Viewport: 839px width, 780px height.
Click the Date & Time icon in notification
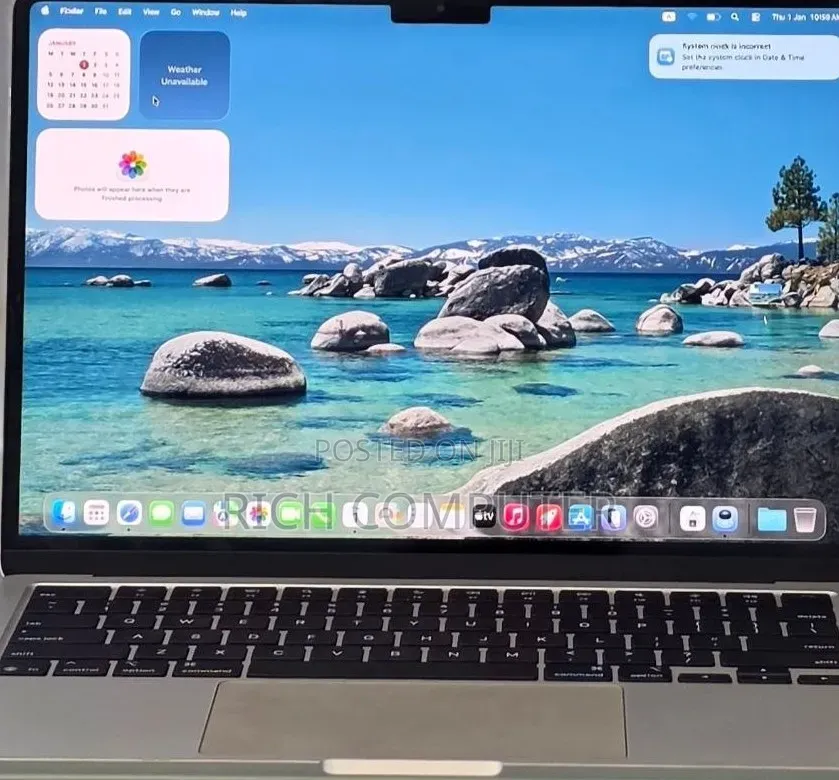point(666,56)
